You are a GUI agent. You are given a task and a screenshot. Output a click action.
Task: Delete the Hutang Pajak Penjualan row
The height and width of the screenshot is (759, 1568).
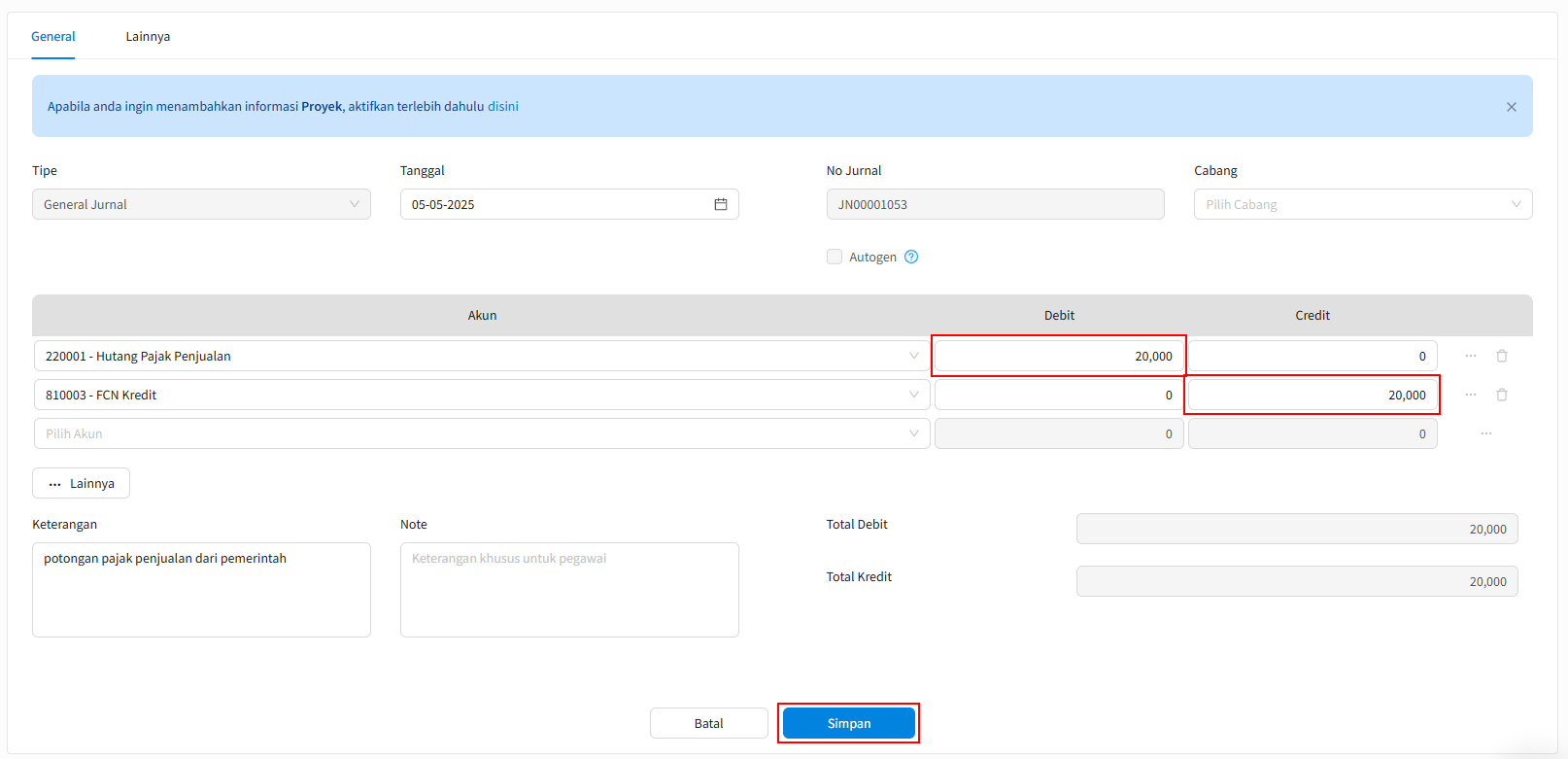[1502, 356]
